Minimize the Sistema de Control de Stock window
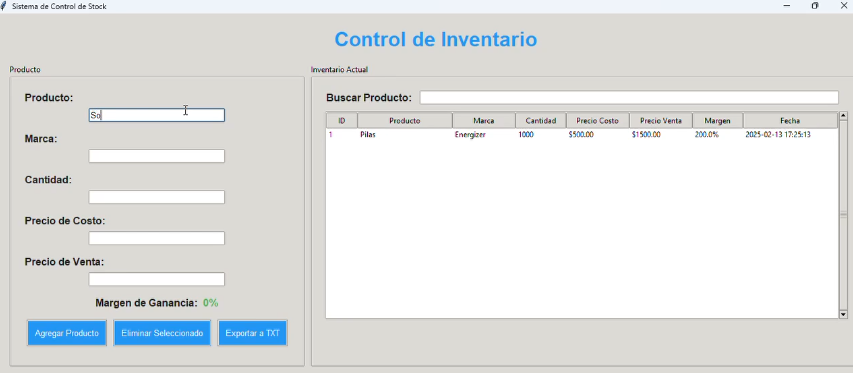 pos(787,6)
